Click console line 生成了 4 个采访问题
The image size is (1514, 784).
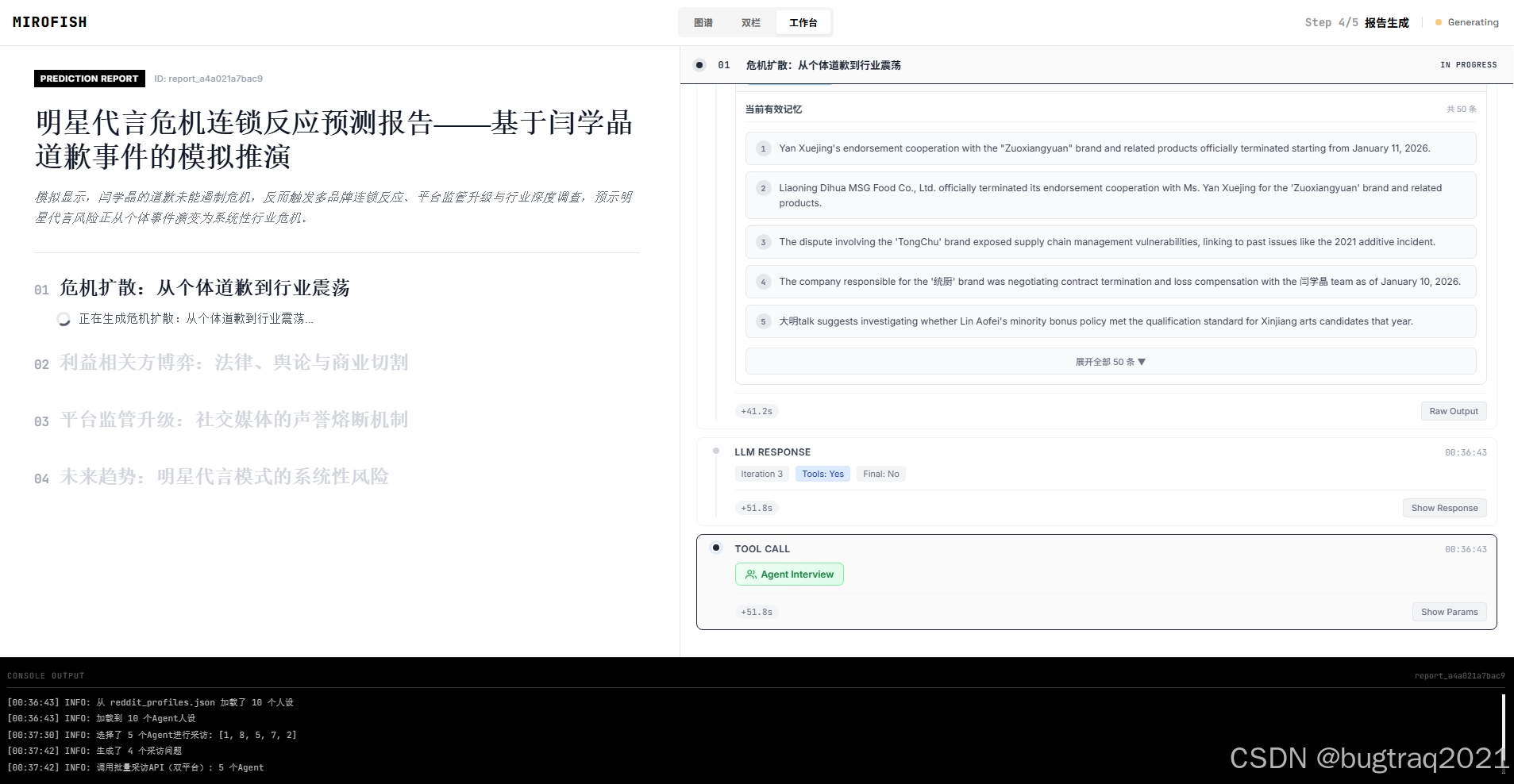coord(94,751)
